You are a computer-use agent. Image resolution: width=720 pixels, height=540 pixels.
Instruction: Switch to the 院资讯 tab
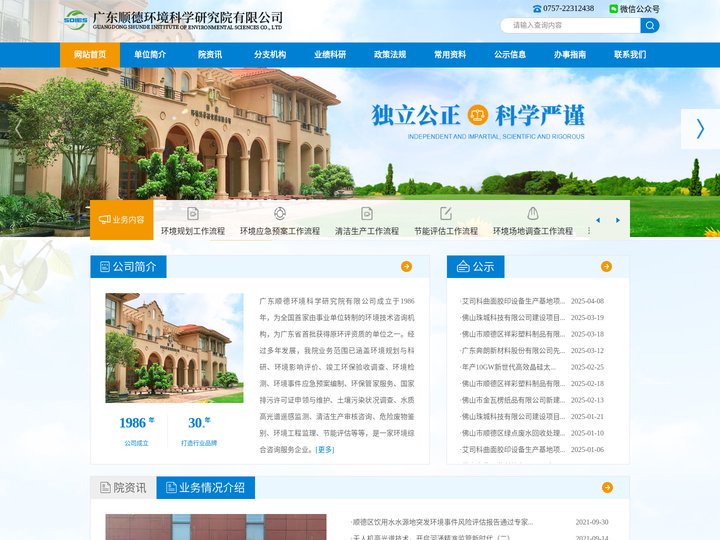click(x=123, y=488)
